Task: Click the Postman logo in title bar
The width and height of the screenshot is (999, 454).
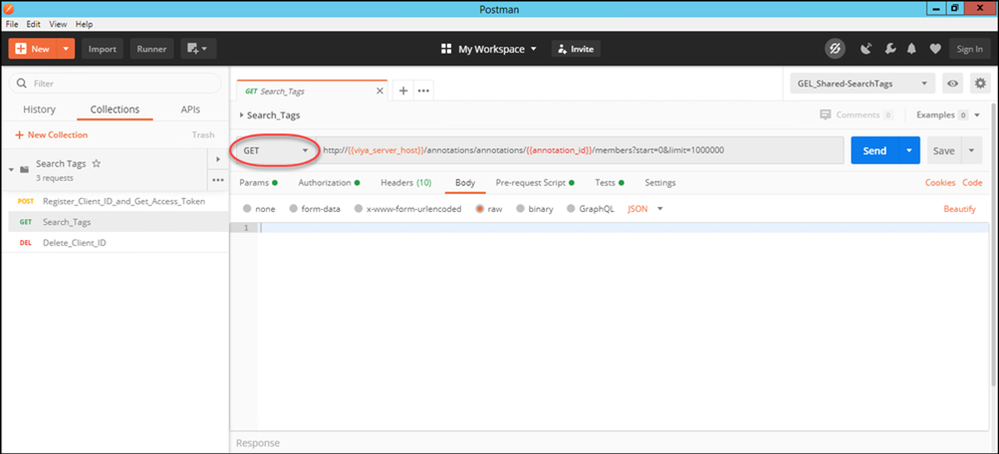Action: coord(8,8)
